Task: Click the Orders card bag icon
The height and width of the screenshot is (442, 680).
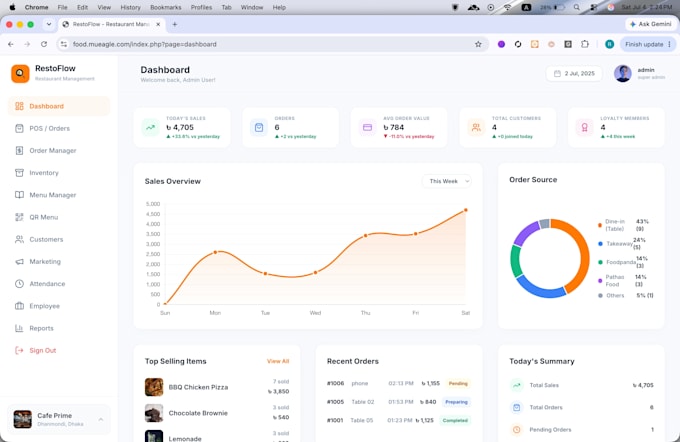Action: click(x=259, y=128)
